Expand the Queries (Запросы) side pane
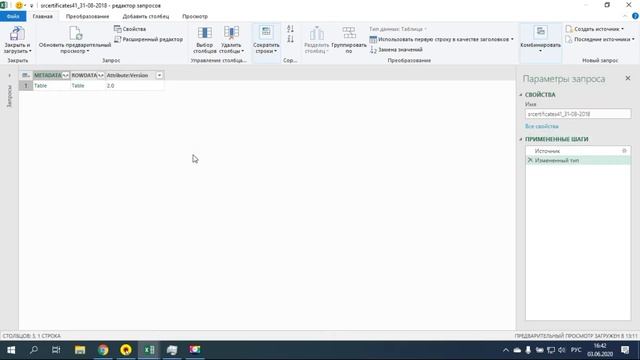The image size is (640, 360). pyautogui.click(x=9, y=76)
